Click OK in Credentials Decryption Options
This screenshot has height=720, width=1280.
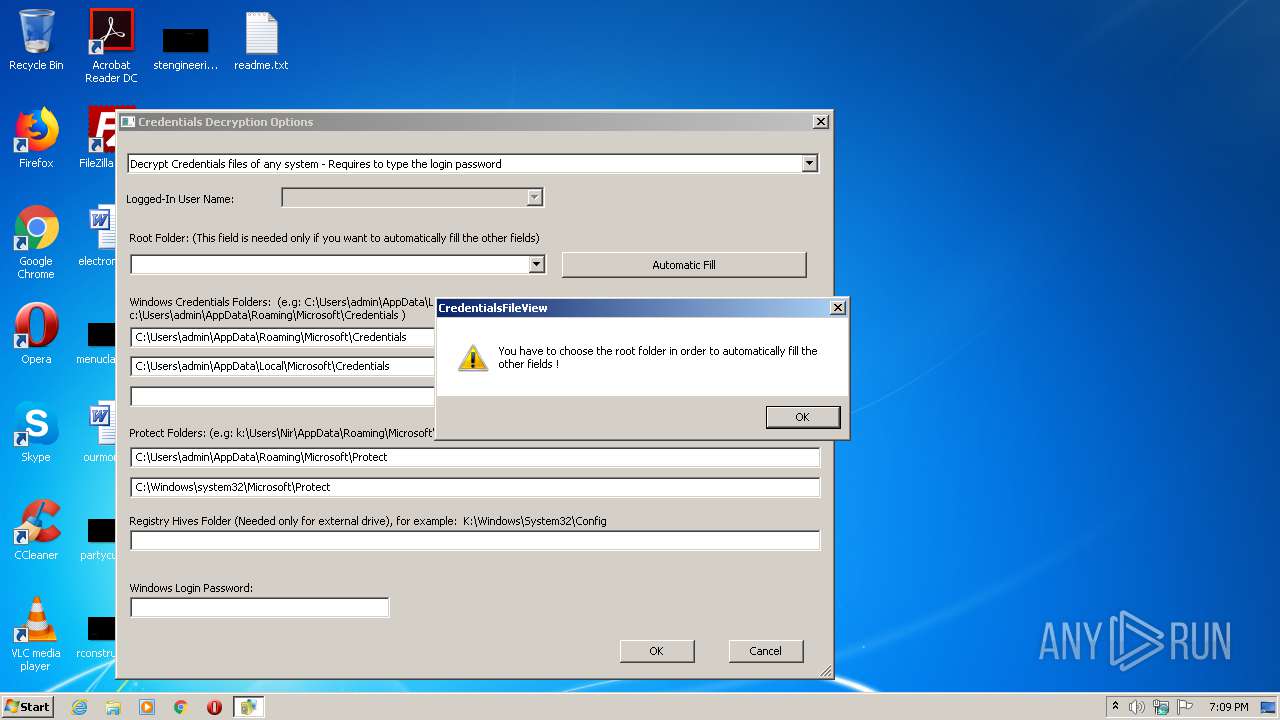pos(657,651)
